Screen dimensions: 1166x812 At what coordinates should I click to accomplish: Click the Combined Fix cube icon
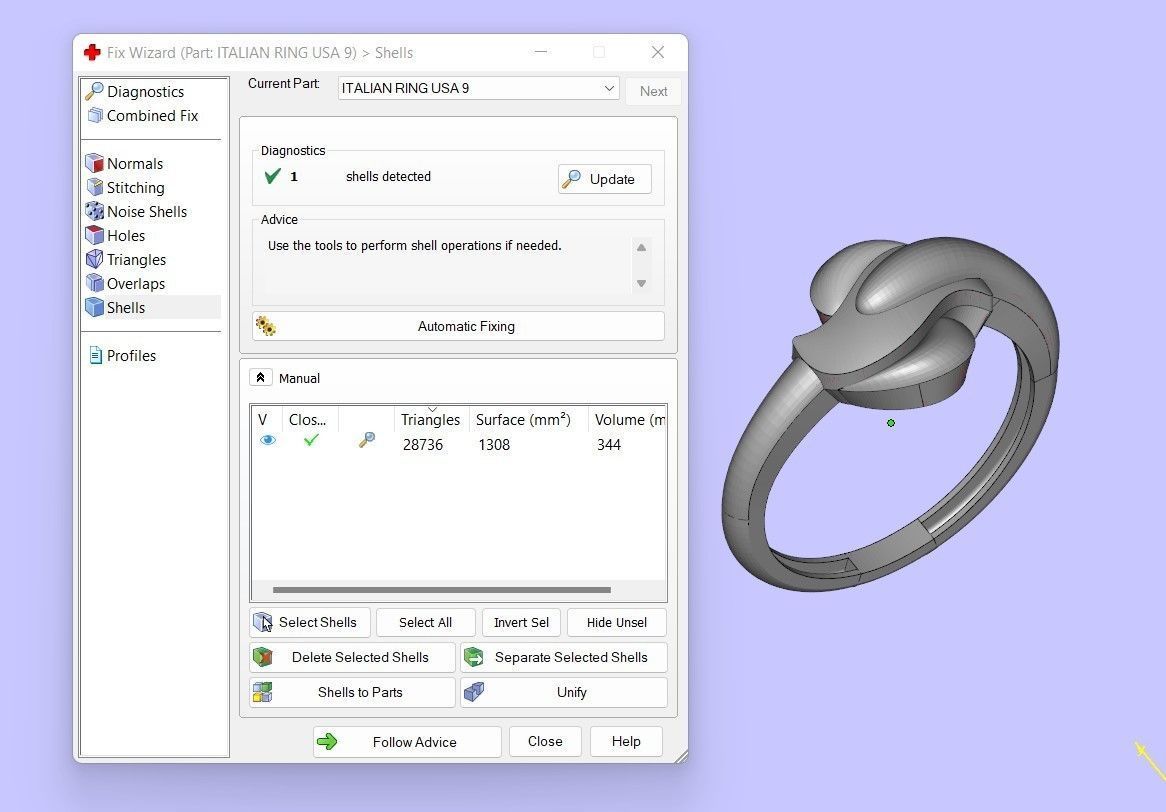coord(94,115)
